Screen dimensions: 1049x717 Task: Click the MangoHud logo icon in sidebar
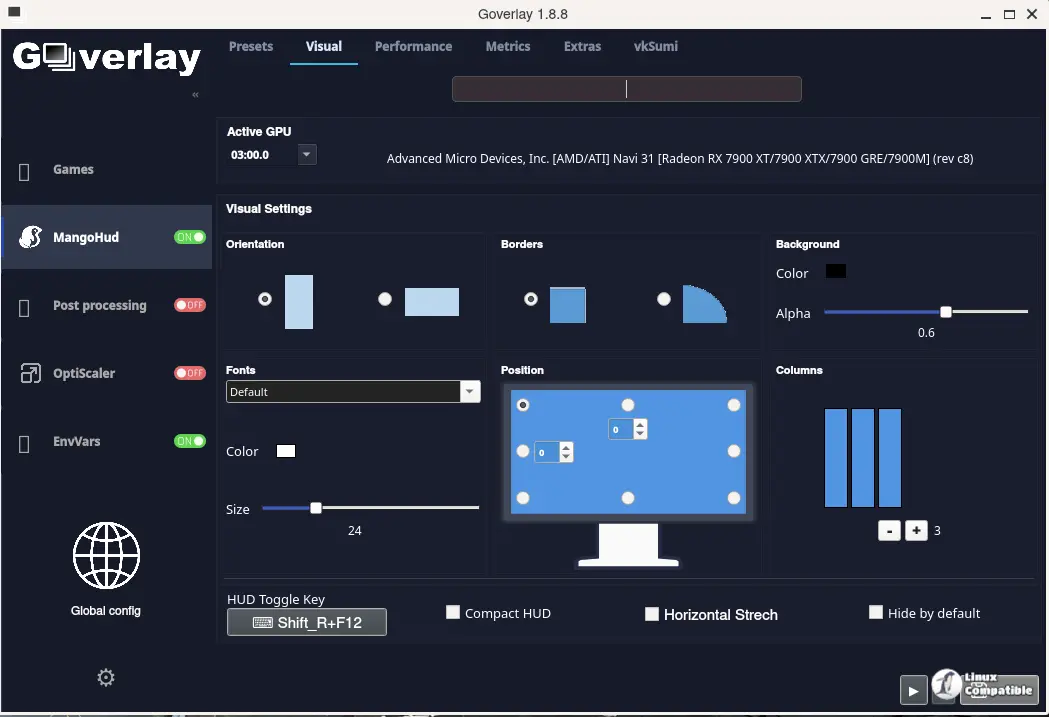[x=30, y=237]
